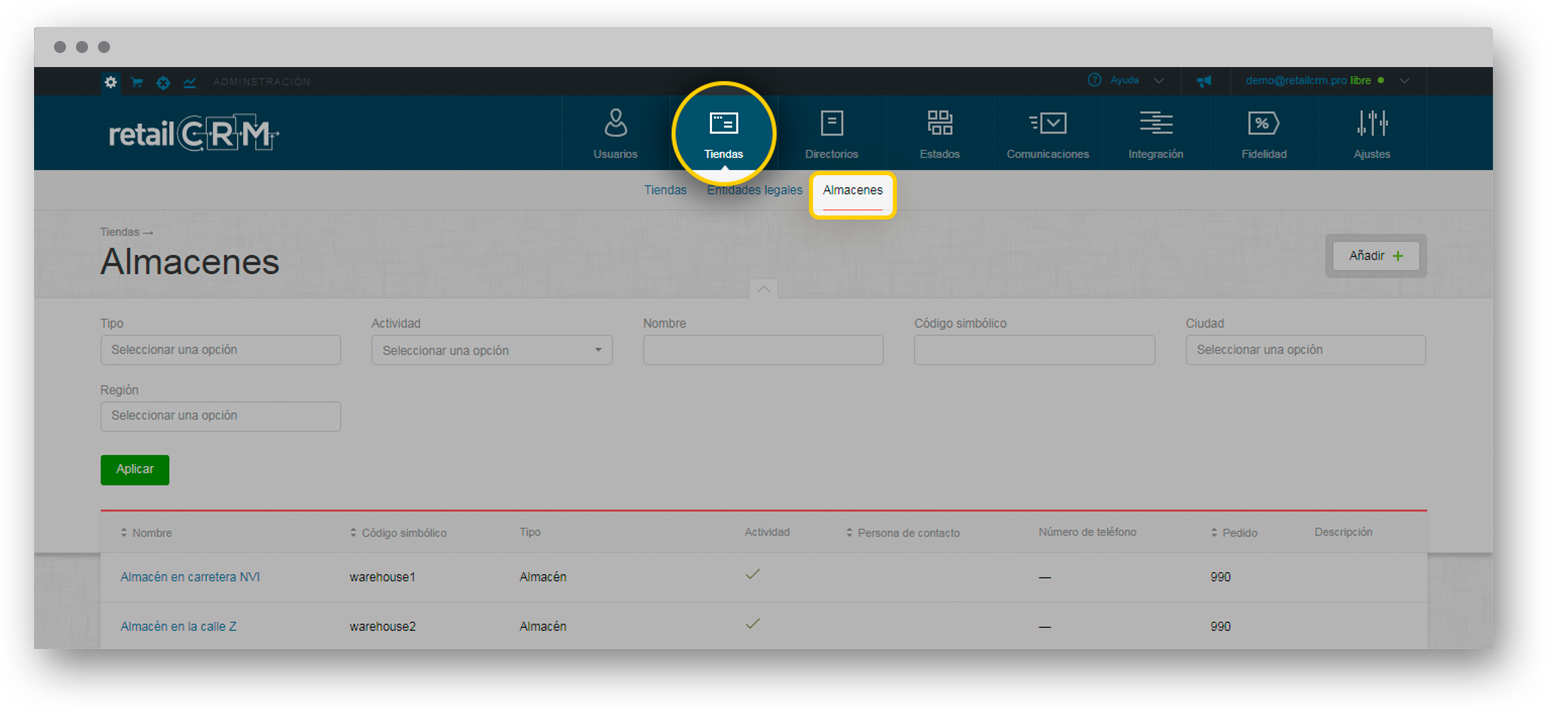Image resolution: width=1555 pixels, height=726 pixels.
Task: Sort the table by Pedido
Action: (1233, 533)
